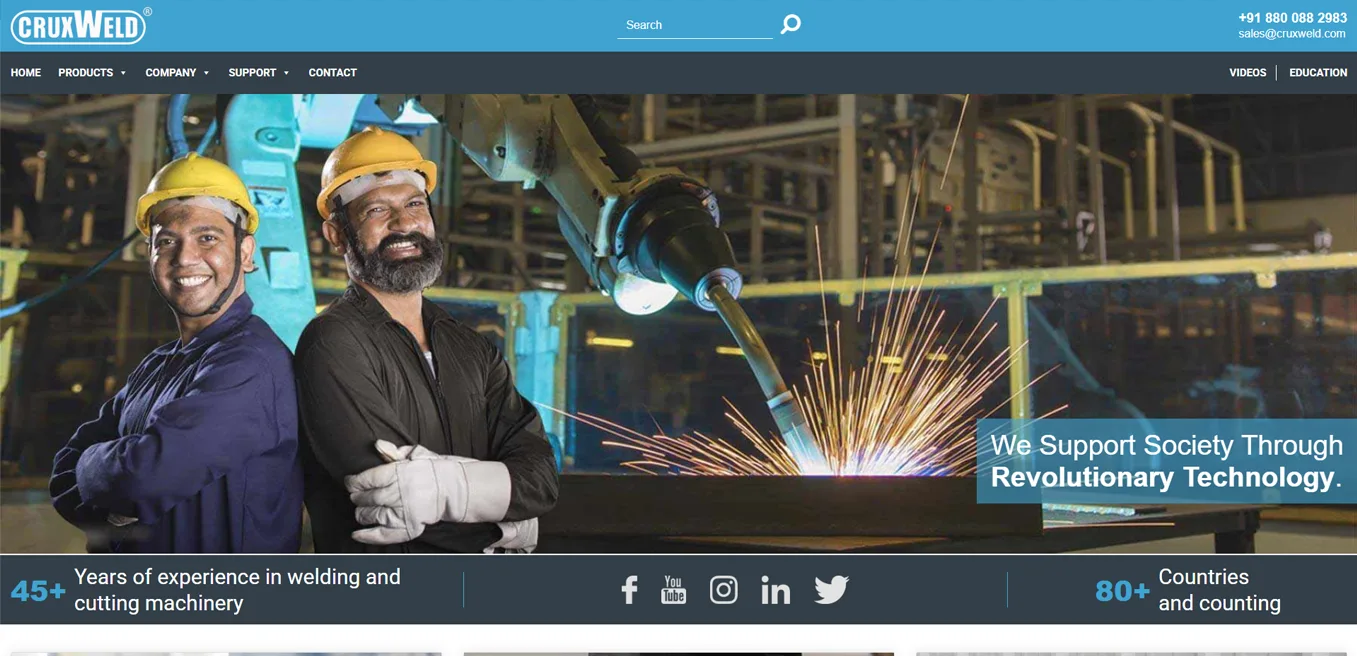Focus the Search text field
The width and height of the screenshot is (1357, 656).
point(694,25)
